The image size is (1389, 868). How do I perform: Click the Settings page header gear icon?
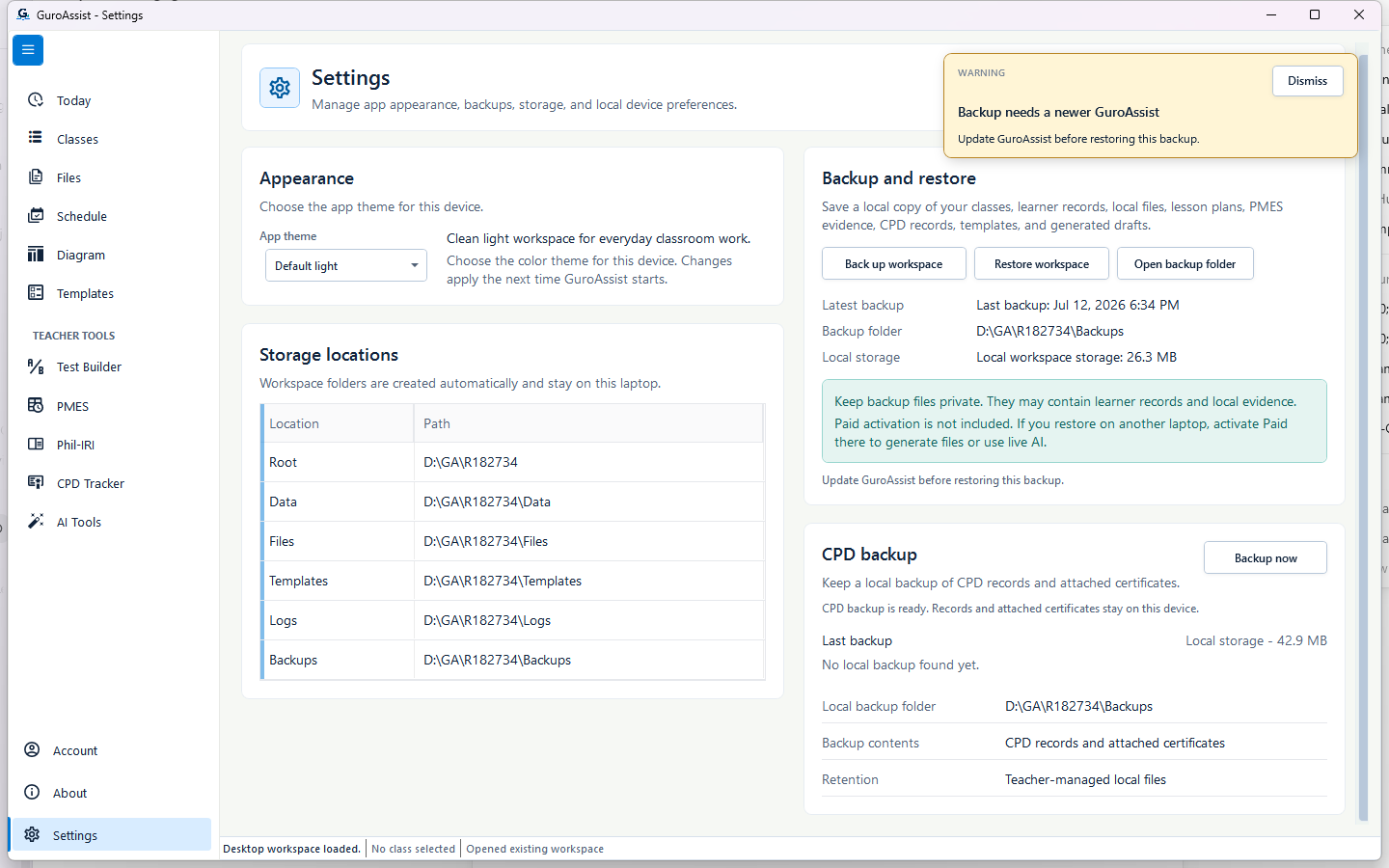coord(280,88)
